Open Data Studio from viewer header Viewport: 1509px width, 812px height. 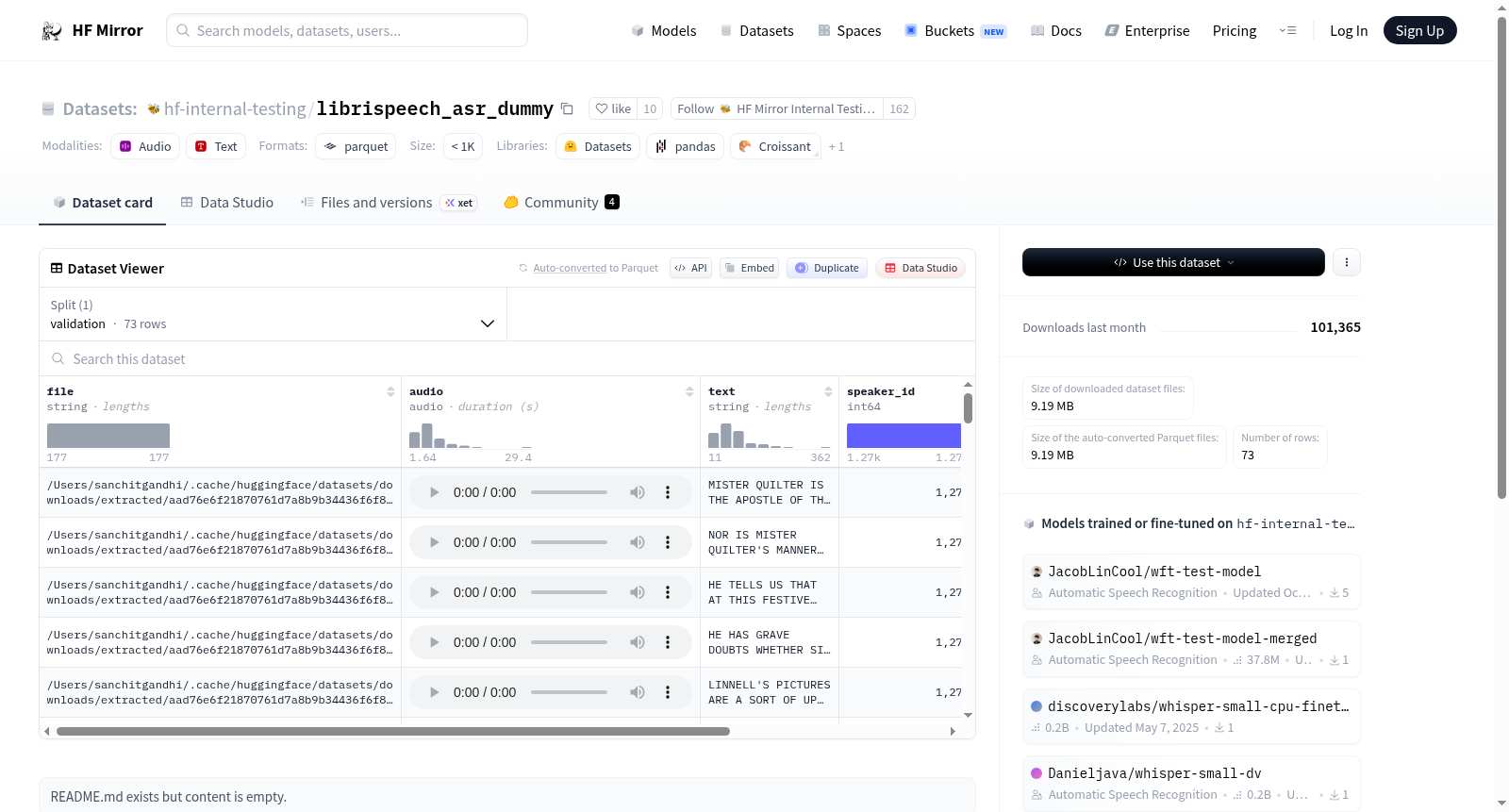pos(920,268)
